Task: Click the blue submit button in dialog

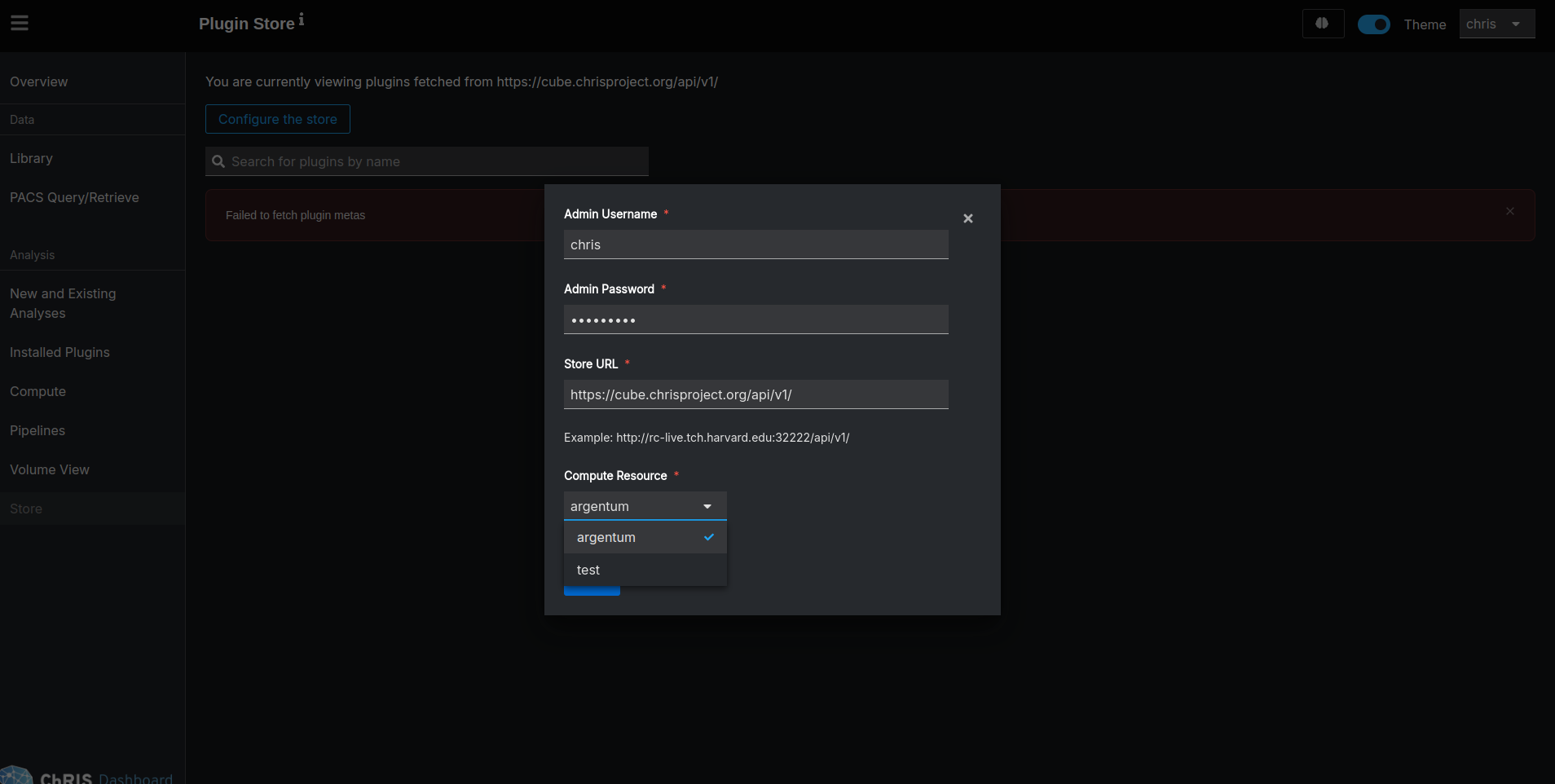Action: [592, 591]
